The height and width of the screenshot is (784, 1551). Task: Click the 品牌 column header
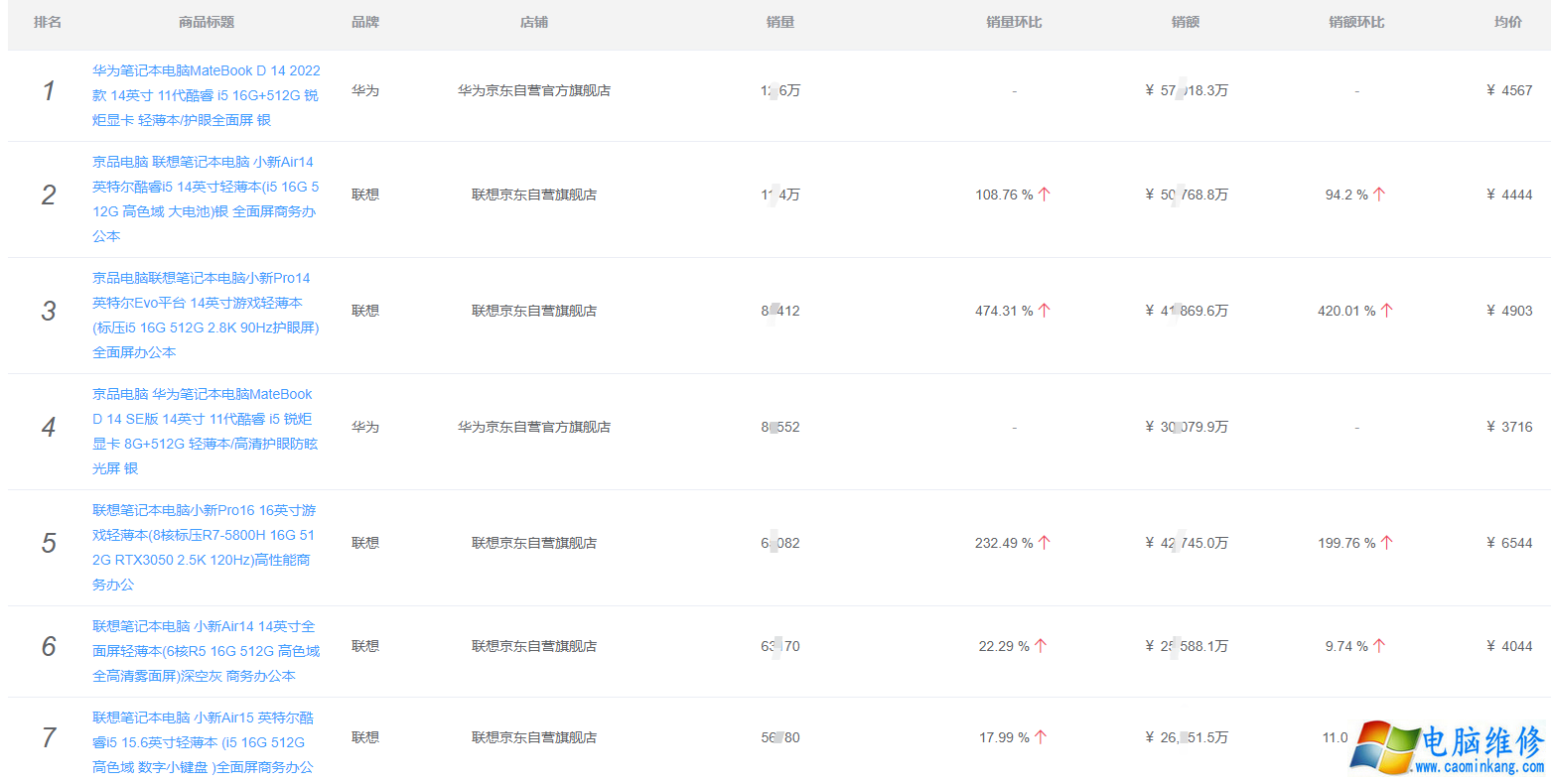(x=365, y=22)
